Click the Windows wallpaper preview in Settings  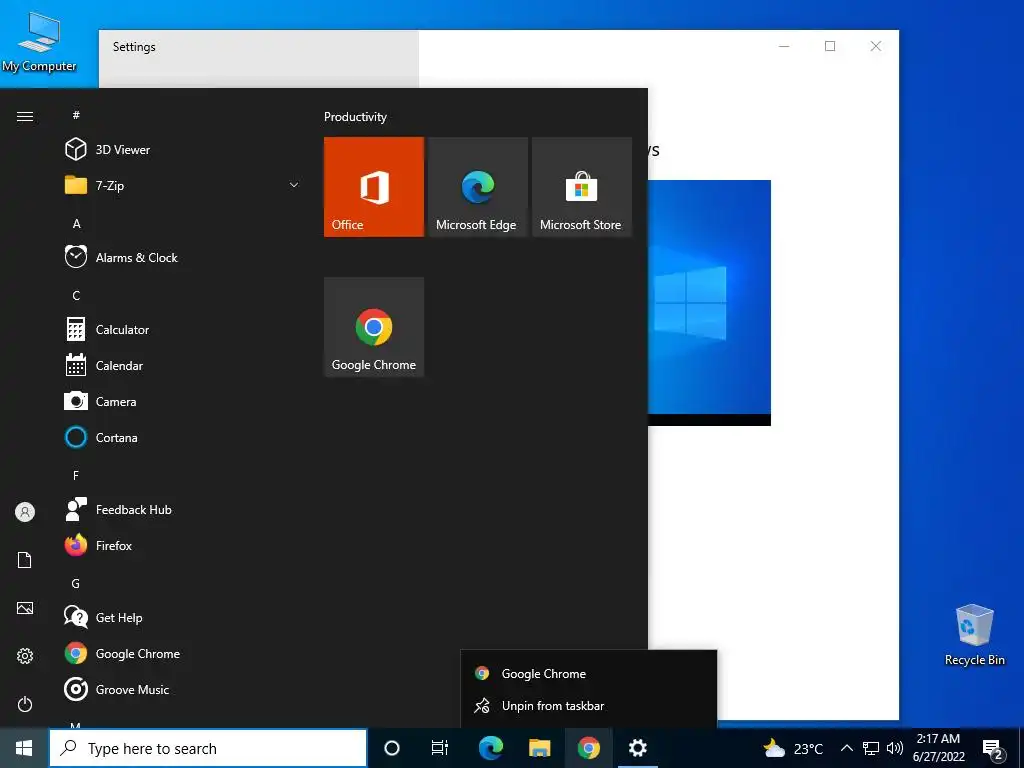pos(709,302)
